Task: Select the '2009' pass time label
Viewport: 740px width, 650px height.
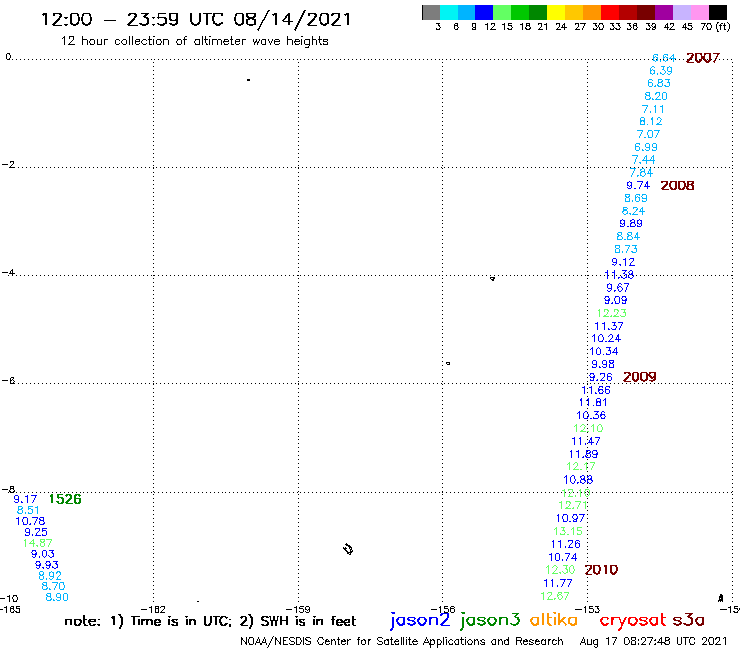Action: coord(639,377)
